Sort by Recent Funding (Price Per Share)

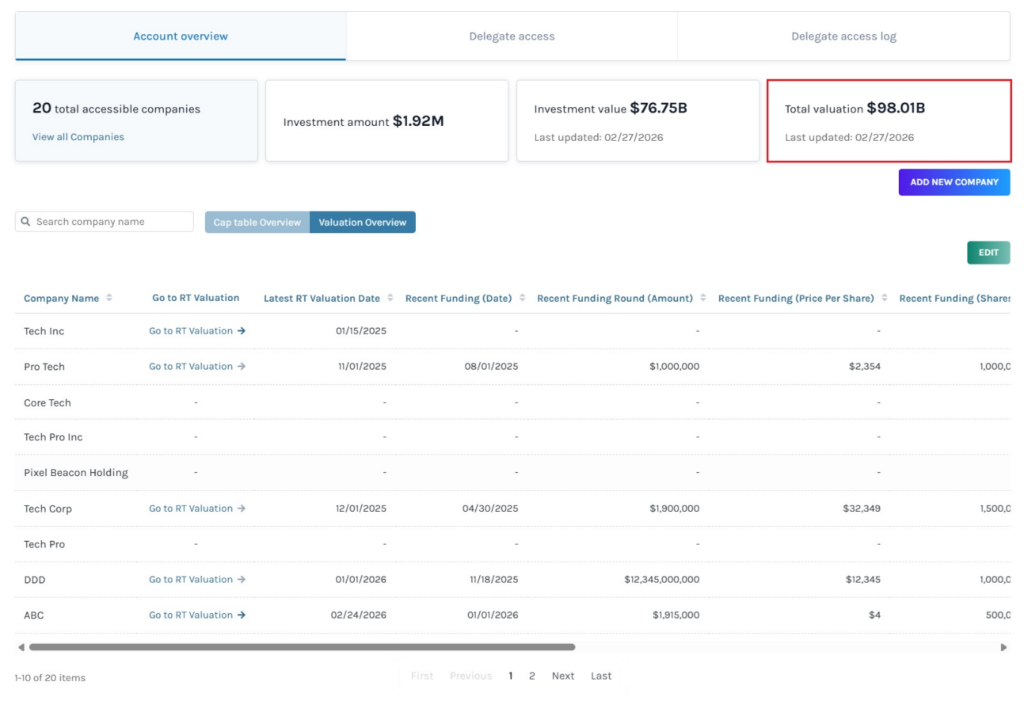tap(884, 298)
